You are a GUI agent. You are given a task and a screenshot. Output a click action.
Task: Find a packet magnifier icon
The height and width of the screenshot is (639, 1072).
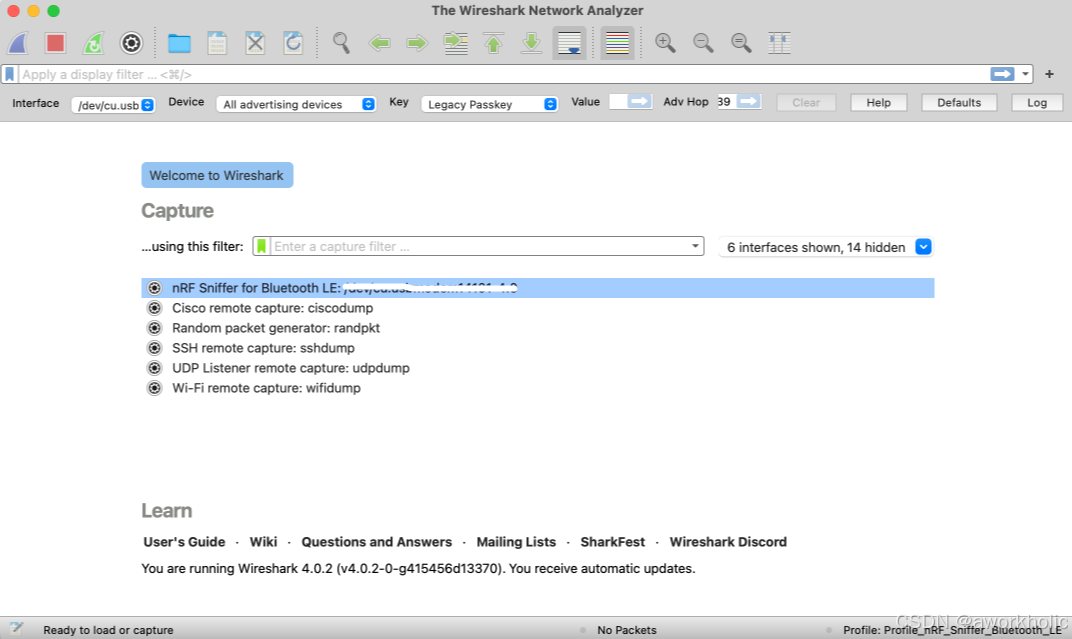(x=341, y=43)
